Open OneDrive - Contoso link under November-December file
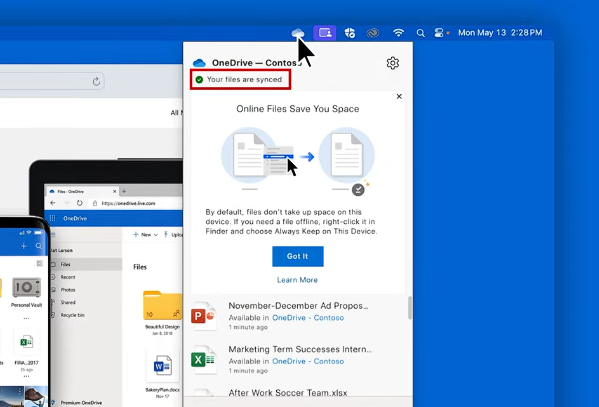Screen dimensions: 599x407 [x=308, y=318]
